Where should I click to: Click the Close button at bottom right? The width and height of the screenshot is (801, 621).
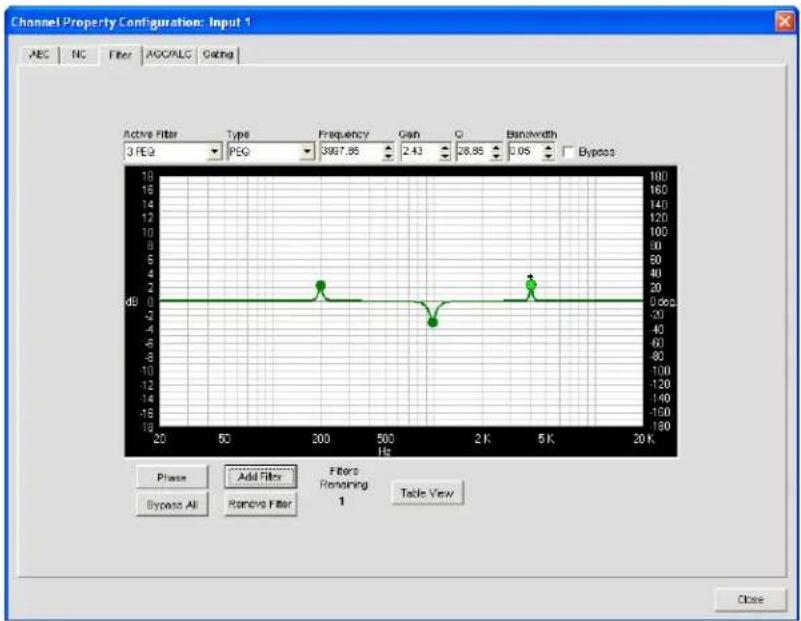coord(750,600)
